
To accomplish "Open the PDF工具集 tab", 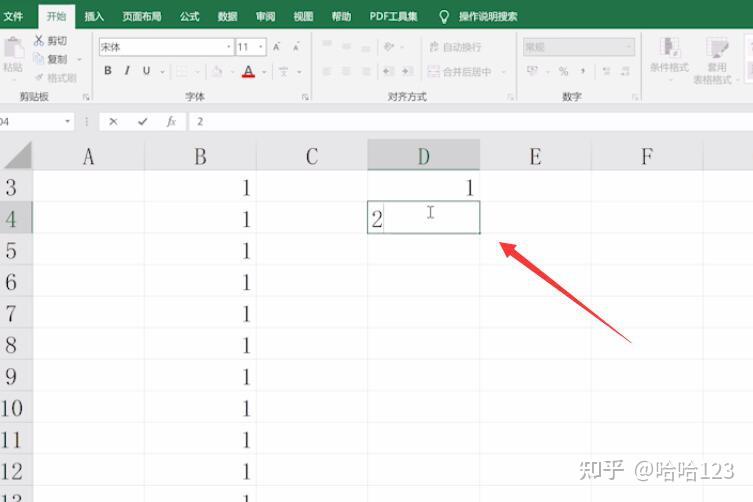I will click(x=393, y=17).
